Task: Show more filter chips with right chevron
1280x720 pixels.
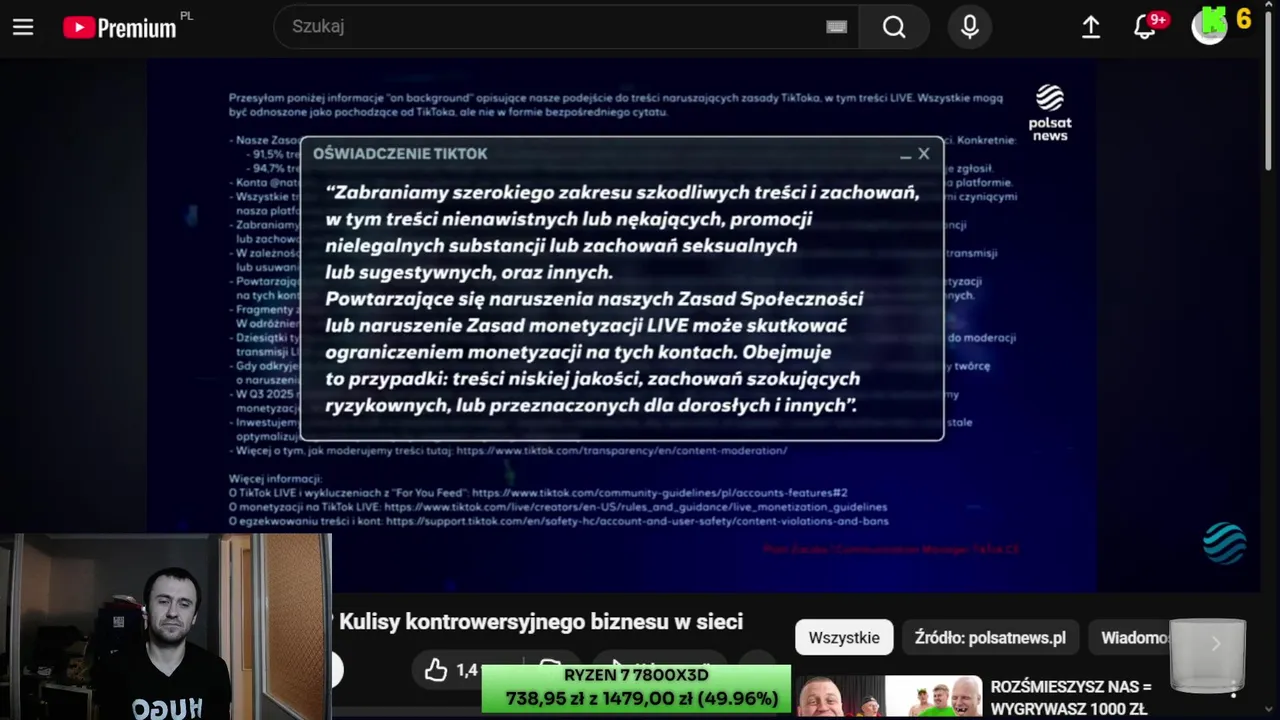Action: 1215,643
